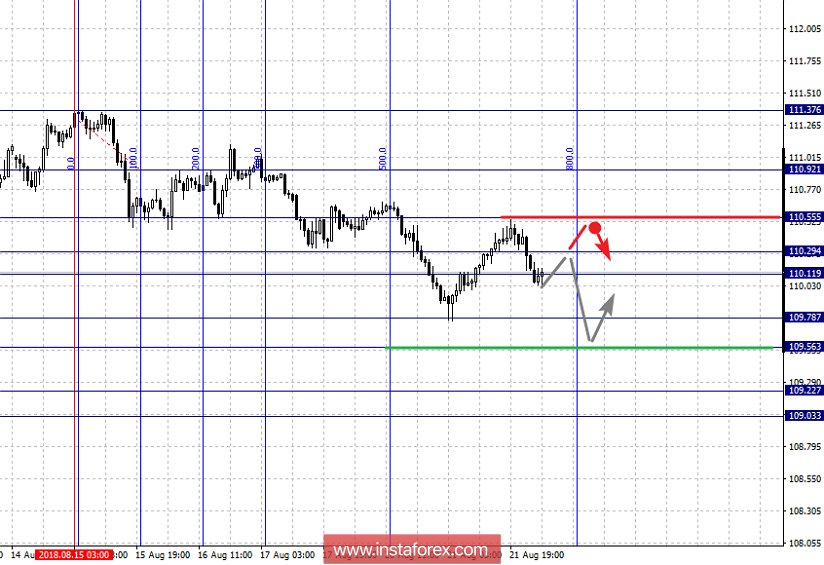
Task: Click the 110.119 price level label
Action: (x=804, y=273)
